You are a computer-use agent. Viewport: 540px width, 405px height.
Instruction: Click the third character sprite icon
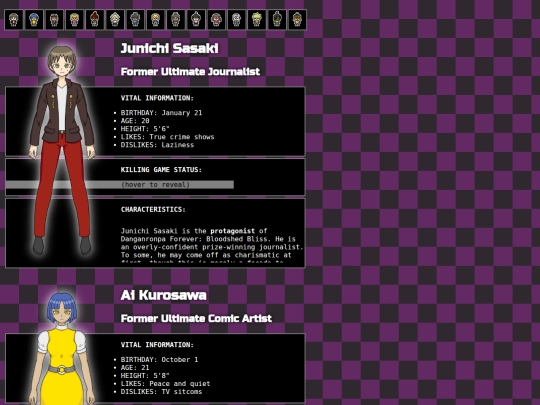(x=54, y=20)
